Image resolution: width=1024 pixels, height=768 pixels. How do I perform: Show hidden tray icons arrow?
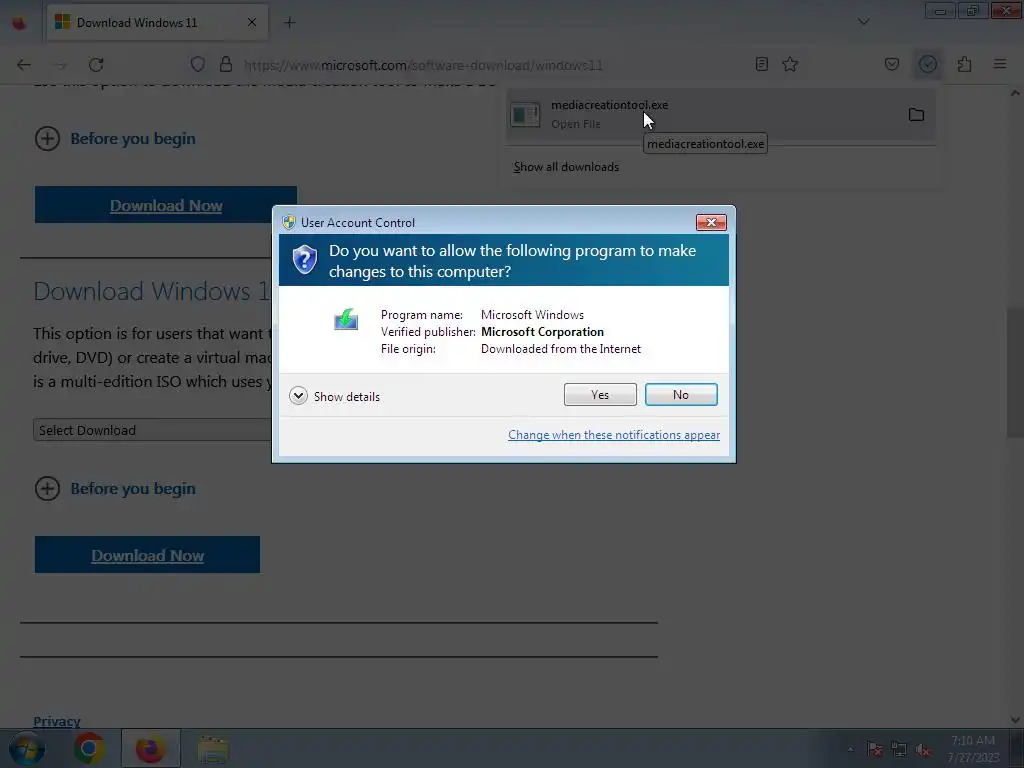(x=850, y=749)
